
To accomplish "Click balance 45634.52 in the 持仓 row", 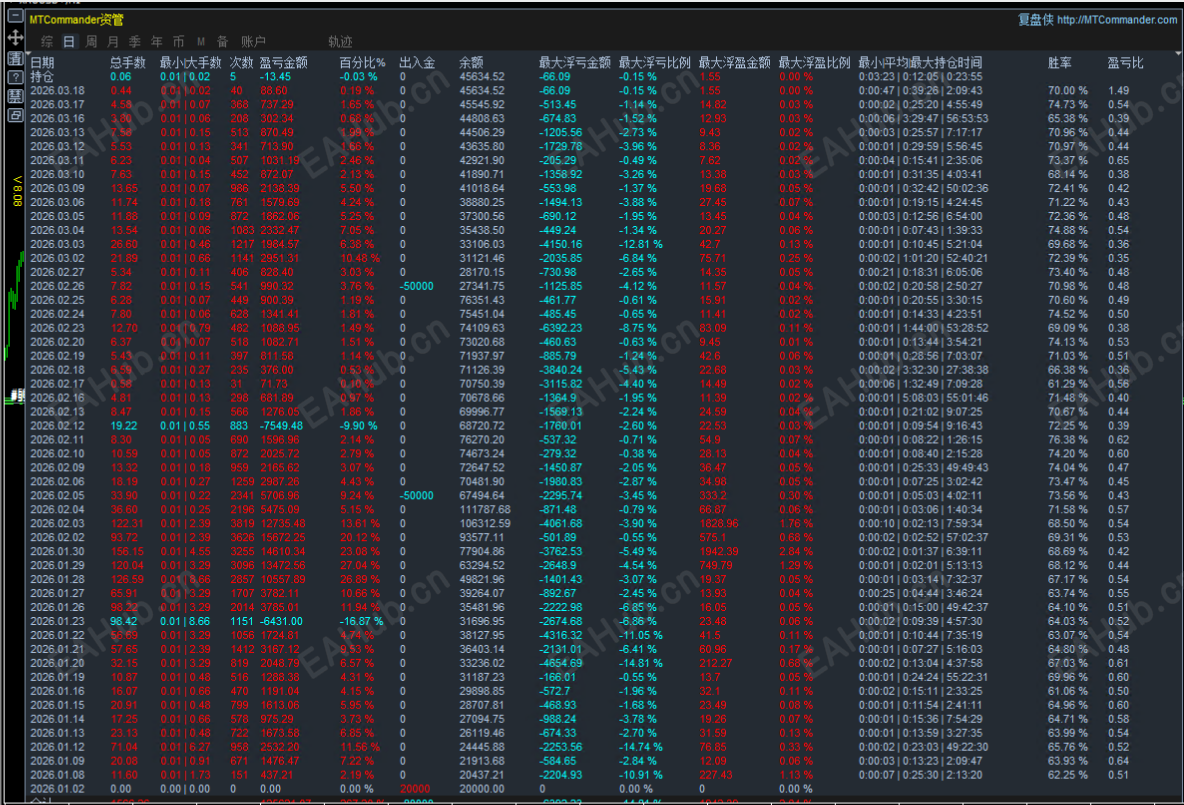I will click(482, 76).
